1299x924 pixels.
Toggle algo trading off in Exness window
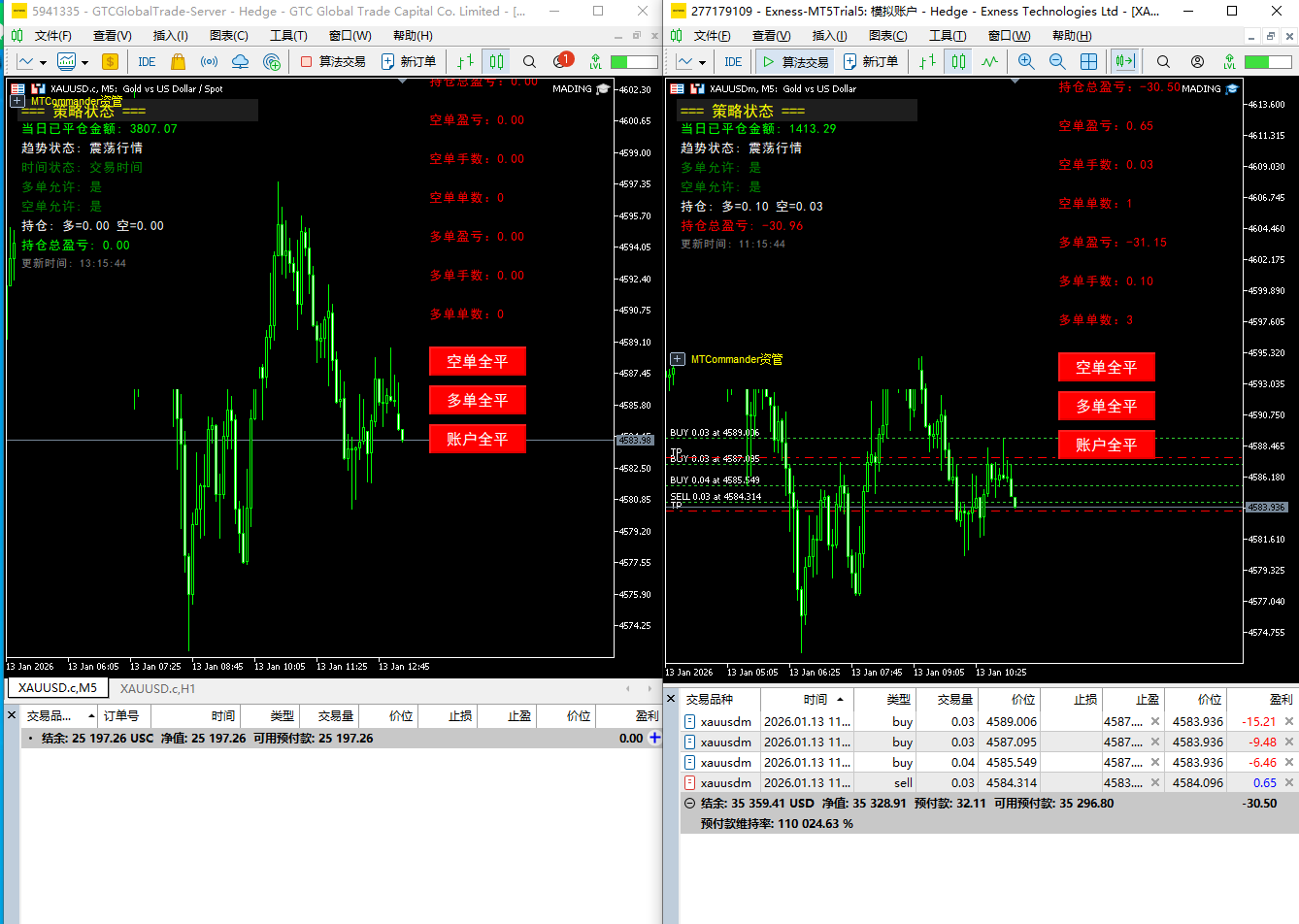795,61
